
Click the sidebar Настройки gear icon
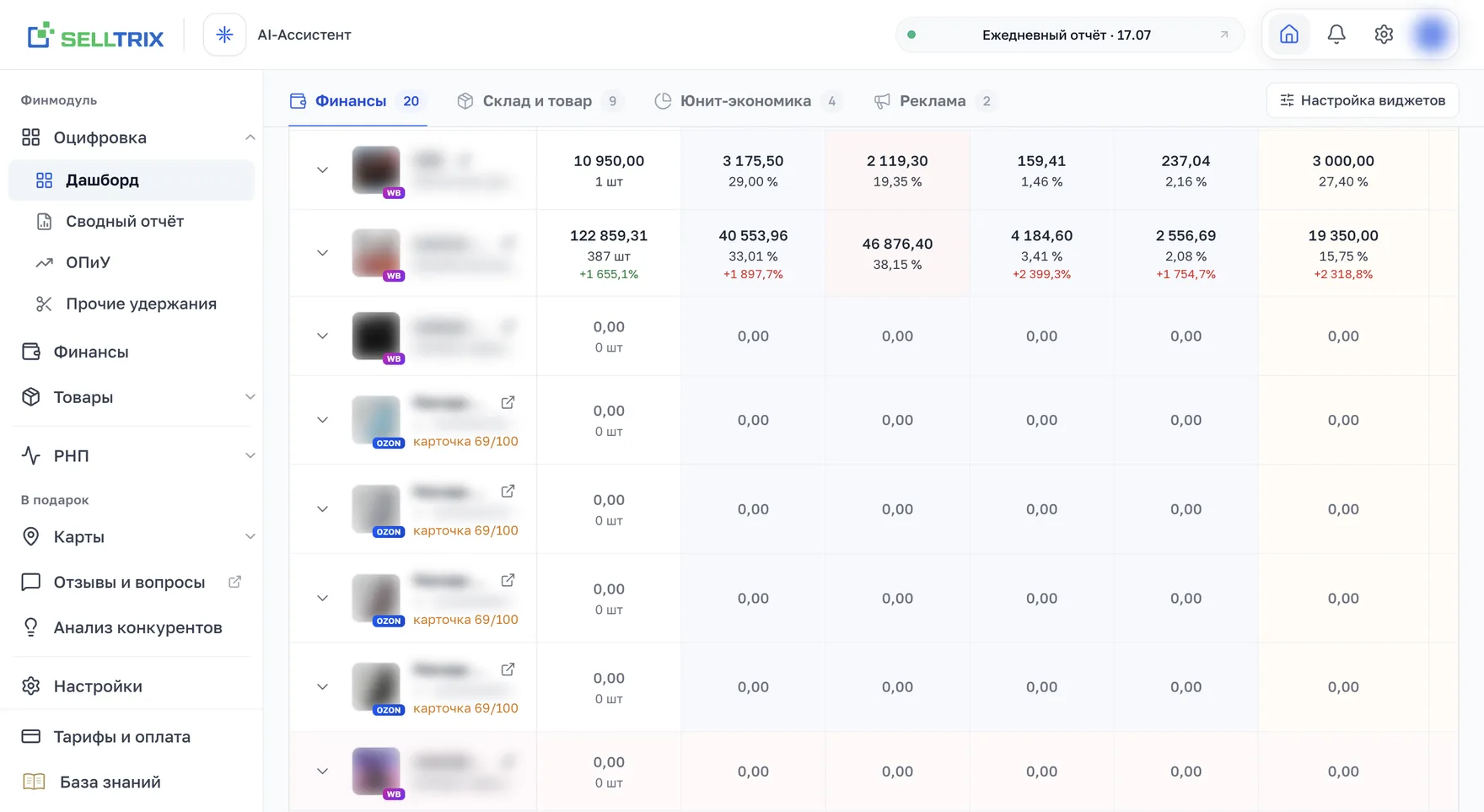tap(31, 686)
